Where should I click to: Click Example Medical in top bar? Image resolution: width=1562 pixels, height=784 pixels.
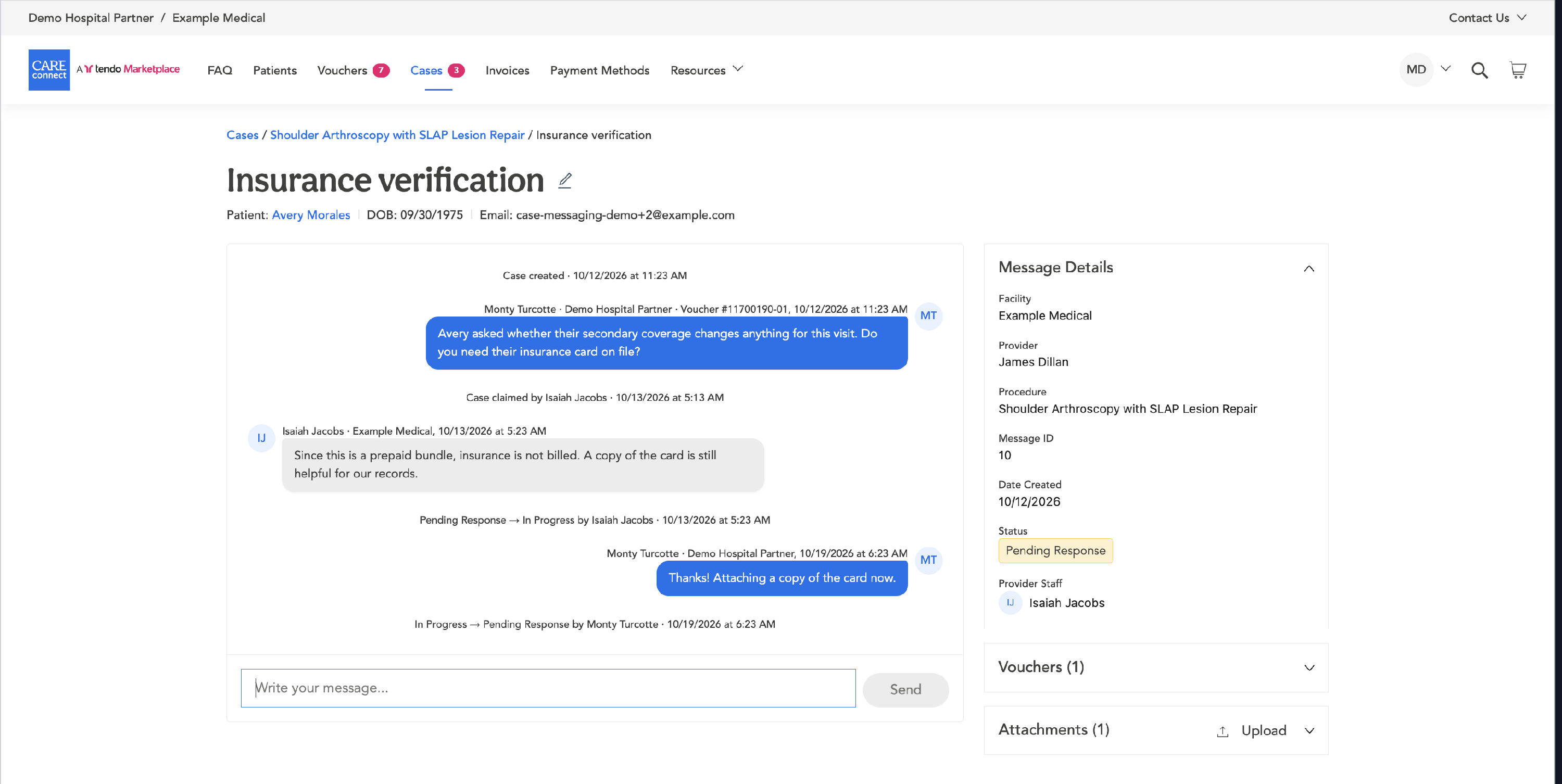(x=218, y=18)
